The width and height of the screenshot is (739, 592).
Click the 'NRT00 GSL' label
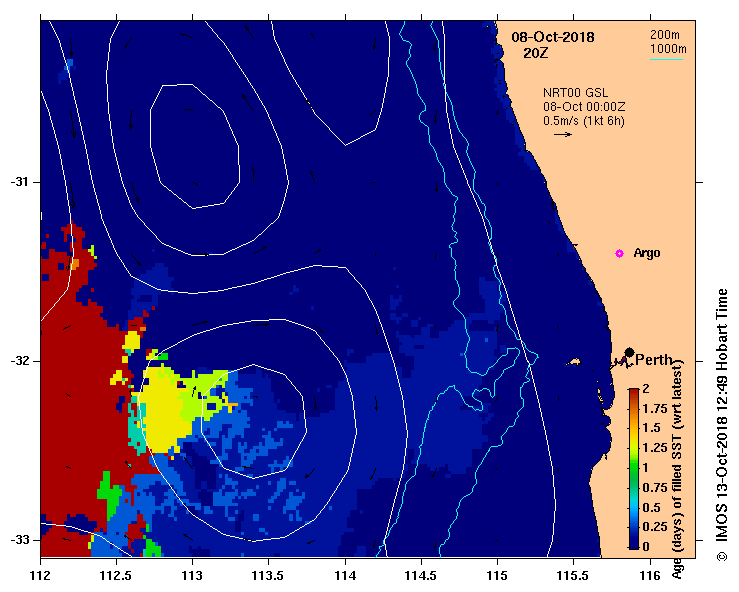pos(575,93)
